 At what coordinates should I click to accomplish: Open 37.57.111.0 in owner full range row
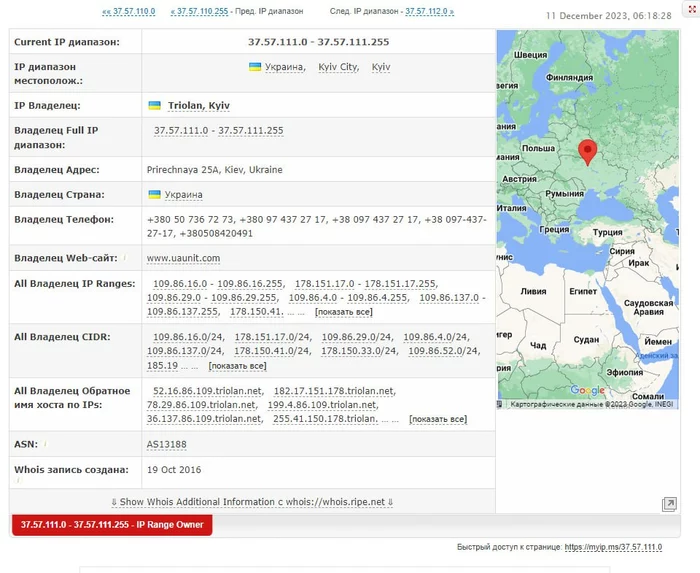181,131
